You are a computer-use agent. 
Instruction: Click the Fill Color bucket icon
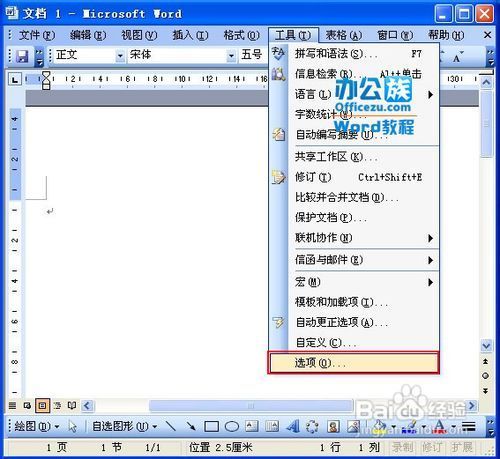379,426
